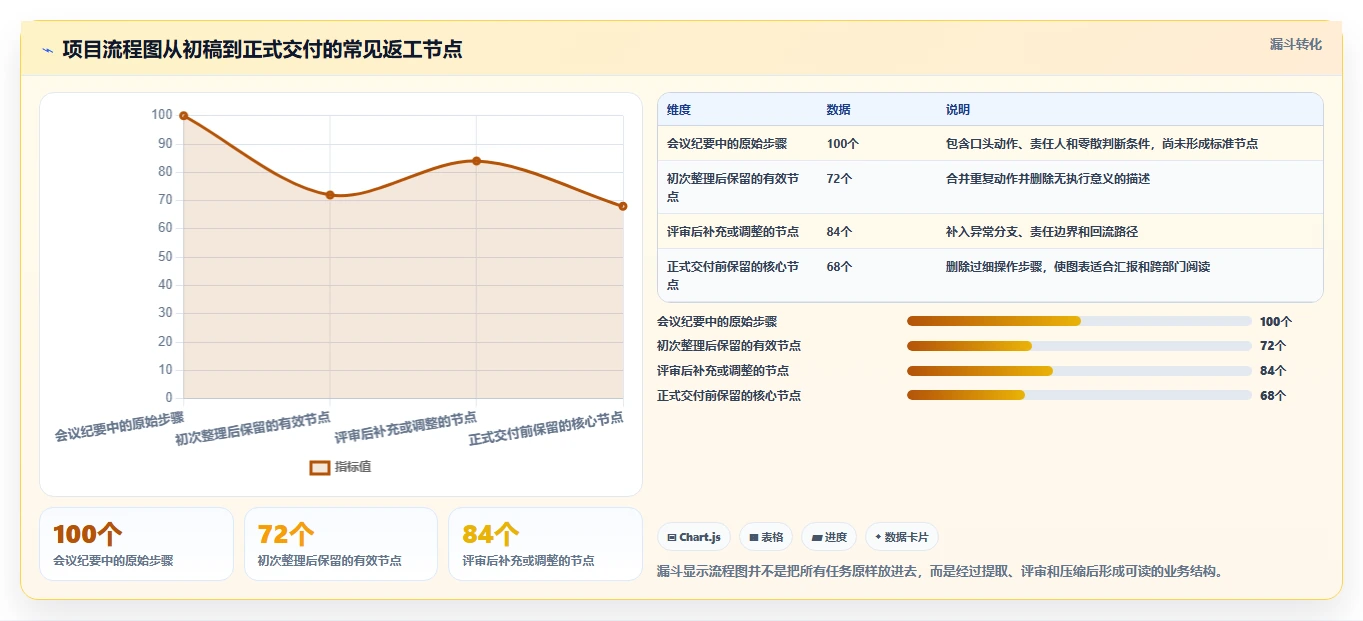Click the 评审后补充或调整的节点 caption in the stat card
Image resolution: width=1363 pixels, height=621 pixels.
[529, 561]
